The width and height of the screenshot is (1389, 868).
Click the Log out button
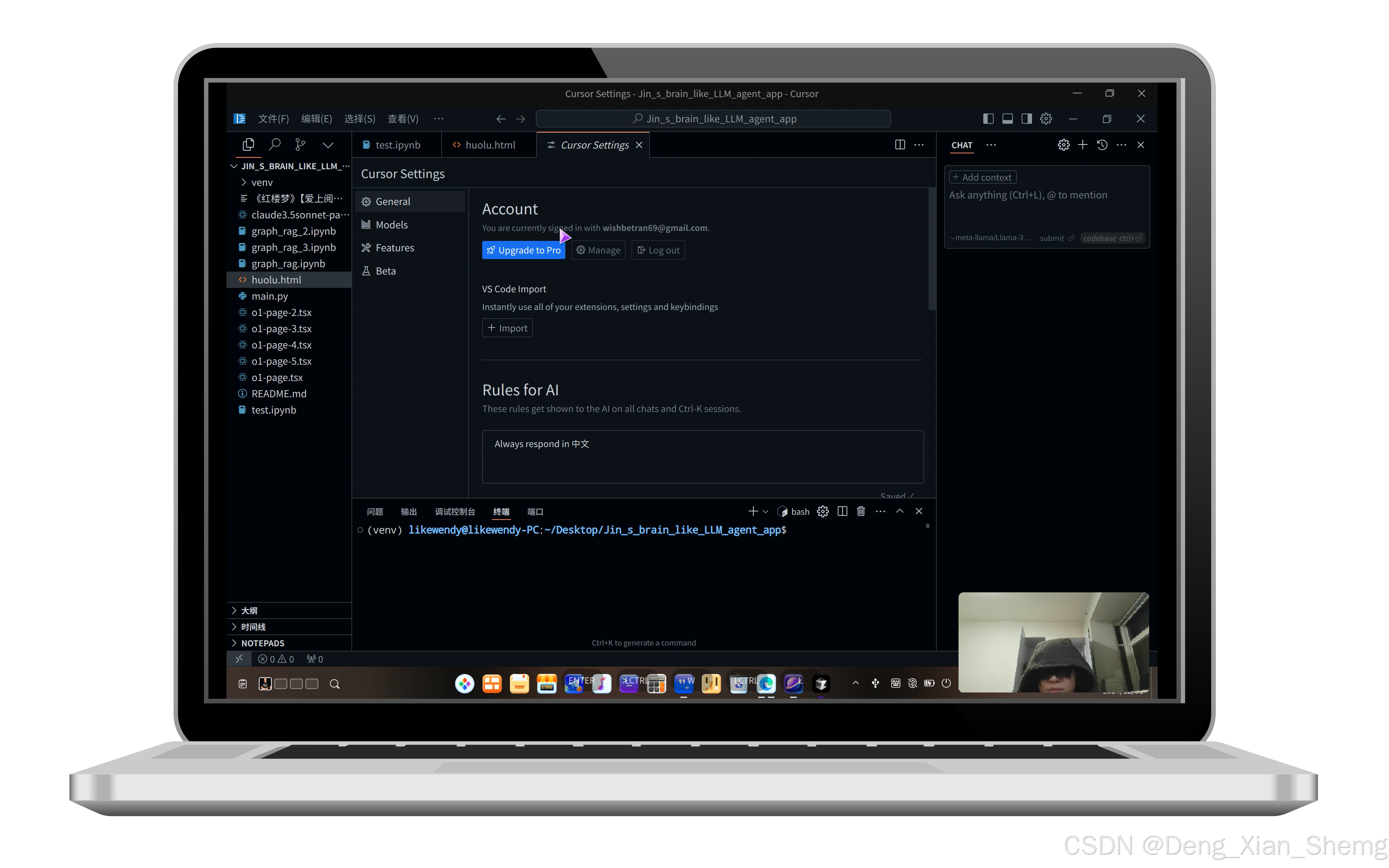[658, 250]
